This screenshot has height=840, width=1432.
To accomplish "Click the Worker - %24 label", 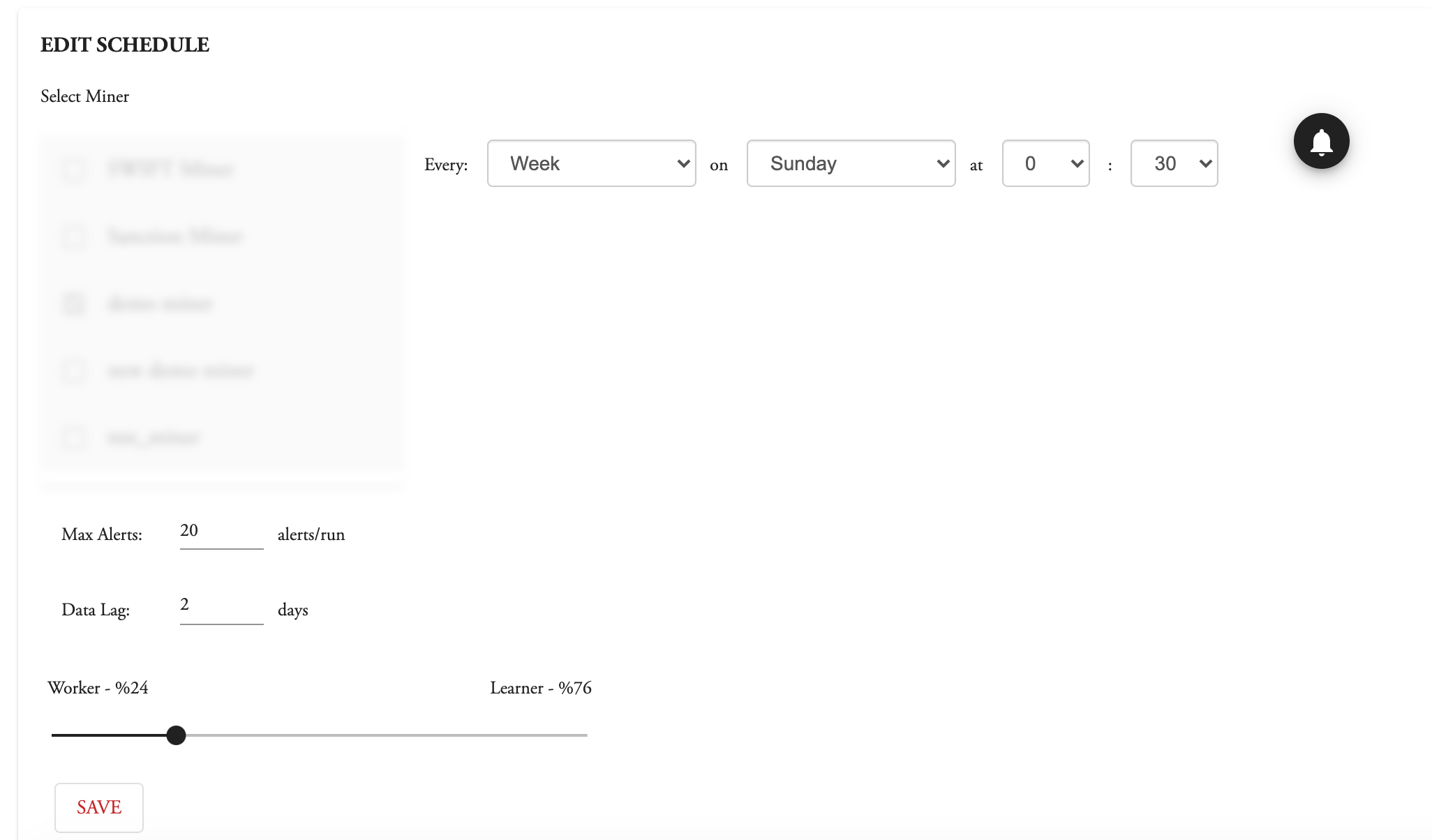I will coord(98,688).
